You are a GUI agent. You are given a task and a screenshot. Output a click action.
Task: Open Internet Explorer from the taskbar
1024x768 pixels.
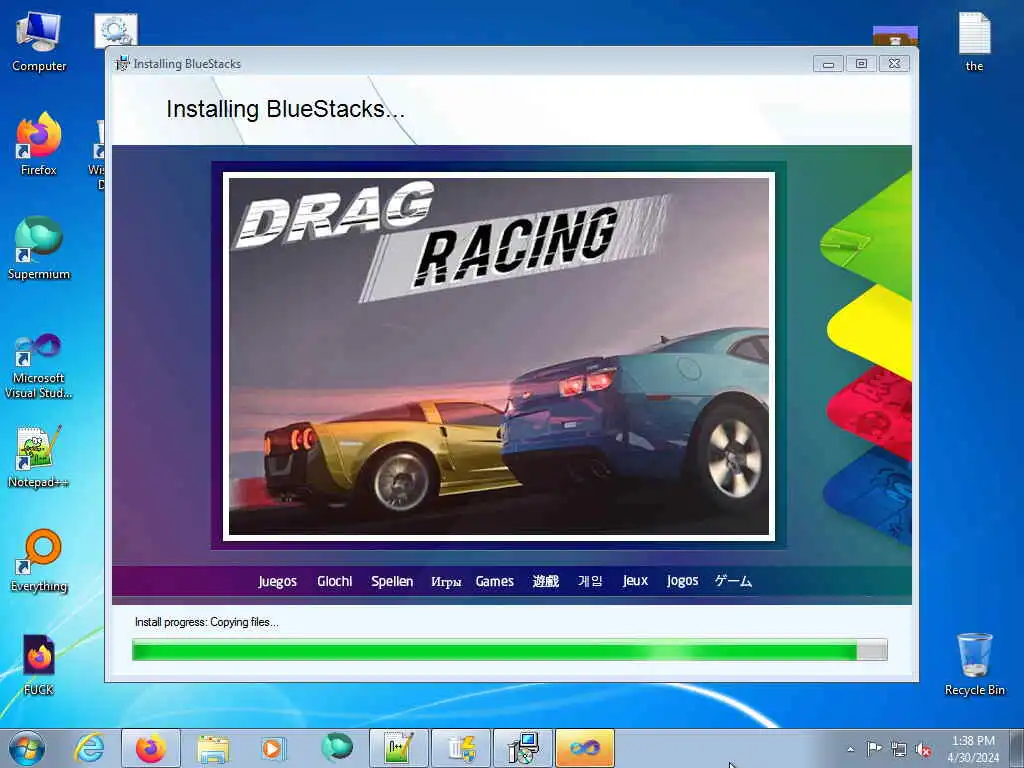click(89, 748)
